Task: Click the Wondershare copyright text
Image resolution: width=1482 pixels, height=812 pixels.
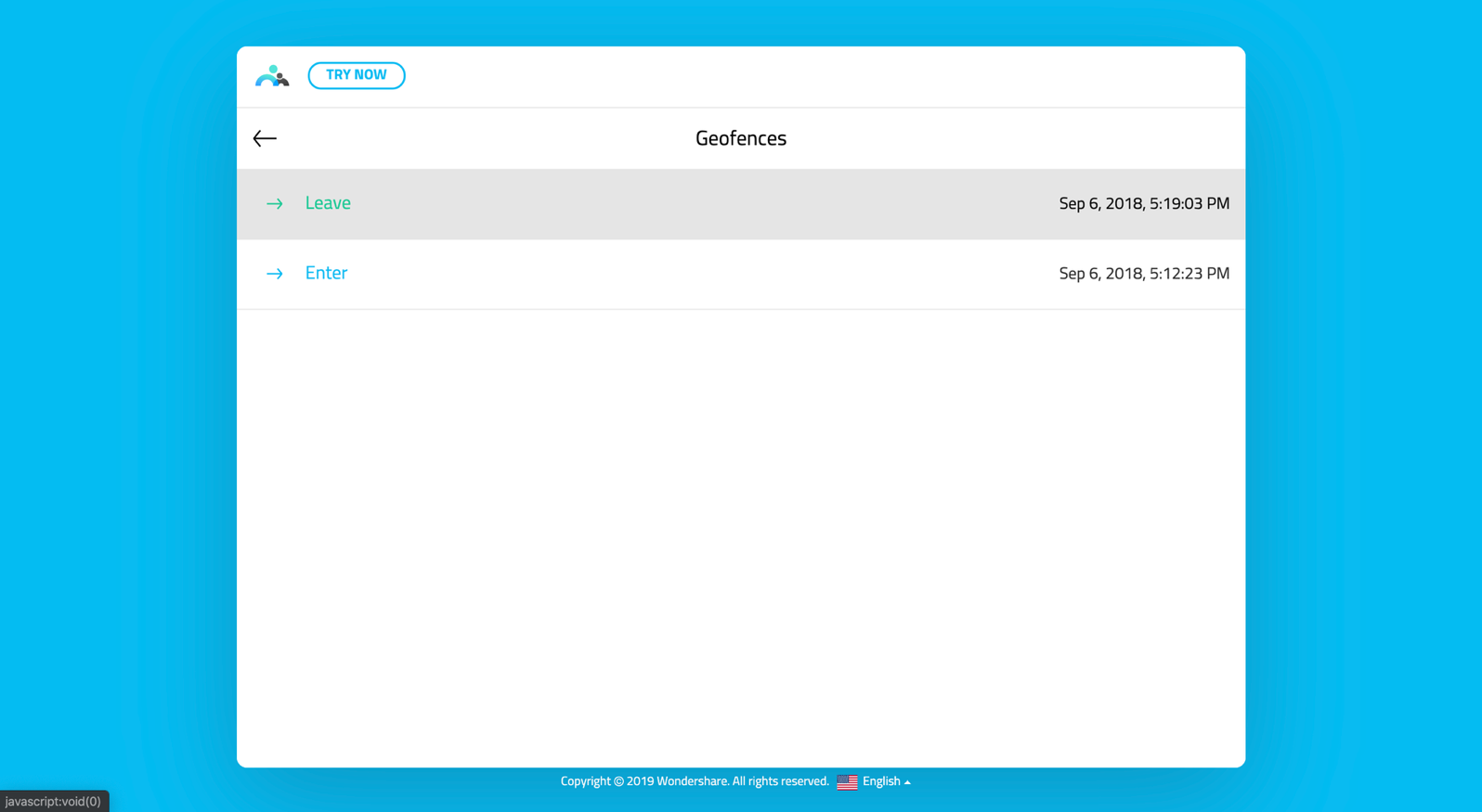Action: pos(695,781)
